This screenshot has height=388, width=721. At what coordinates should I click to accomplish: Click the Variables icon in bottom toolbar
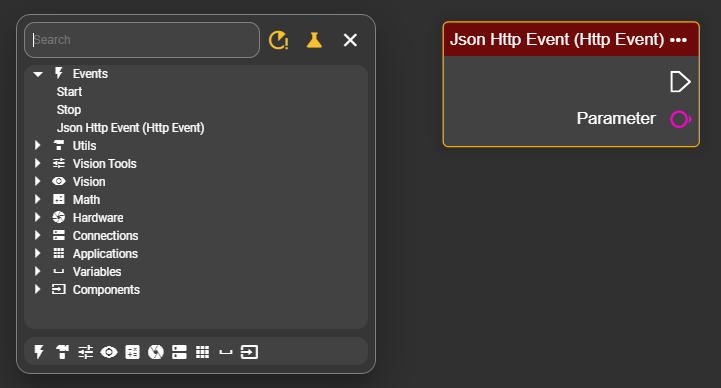(226, 353)
